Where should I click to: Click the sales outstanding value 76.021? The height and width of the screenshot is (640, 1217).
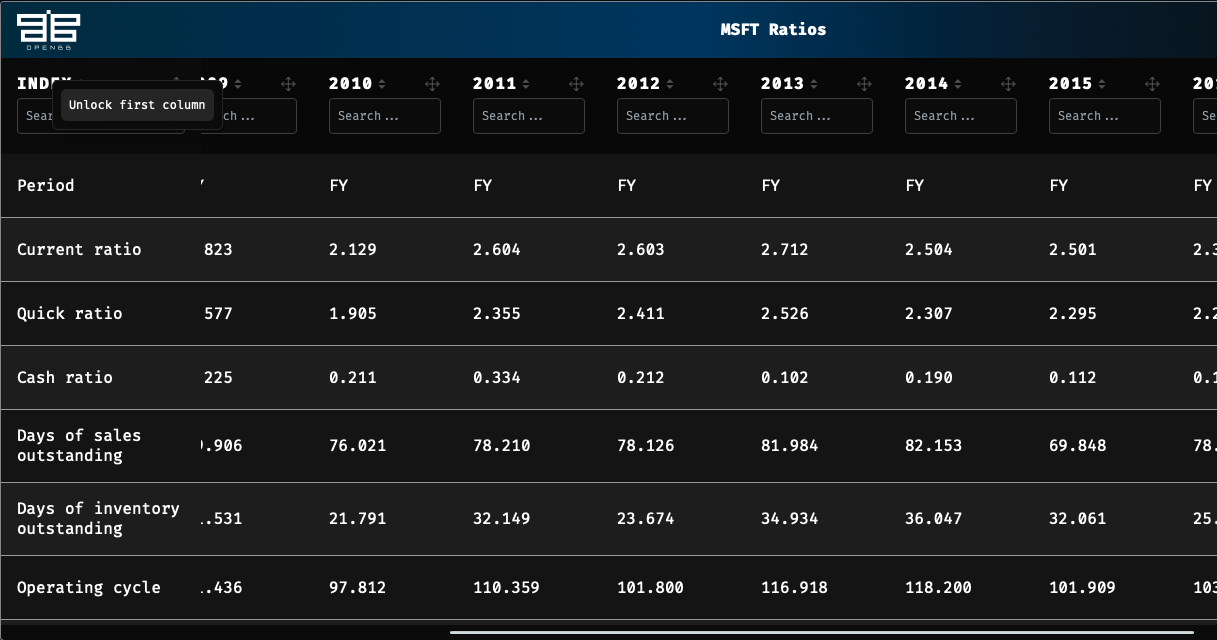[x=358, y=445]
